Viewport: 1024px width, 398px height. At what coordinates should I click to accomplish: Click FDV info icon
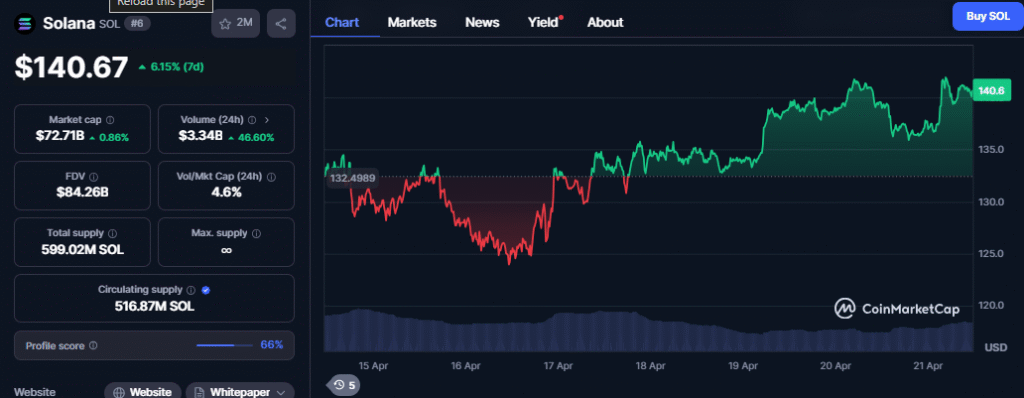pyautogui.click(x=93, y=177)
